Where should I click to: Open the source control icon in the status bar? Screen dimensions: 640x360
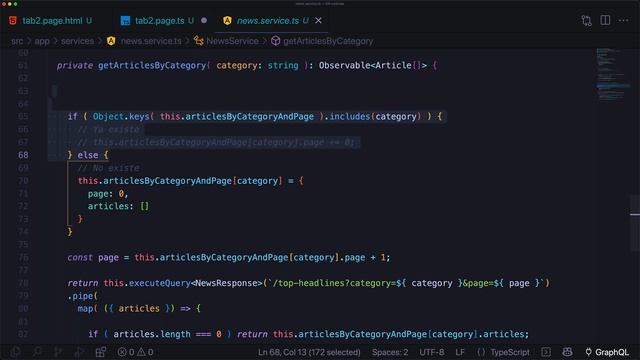[58, 352]
